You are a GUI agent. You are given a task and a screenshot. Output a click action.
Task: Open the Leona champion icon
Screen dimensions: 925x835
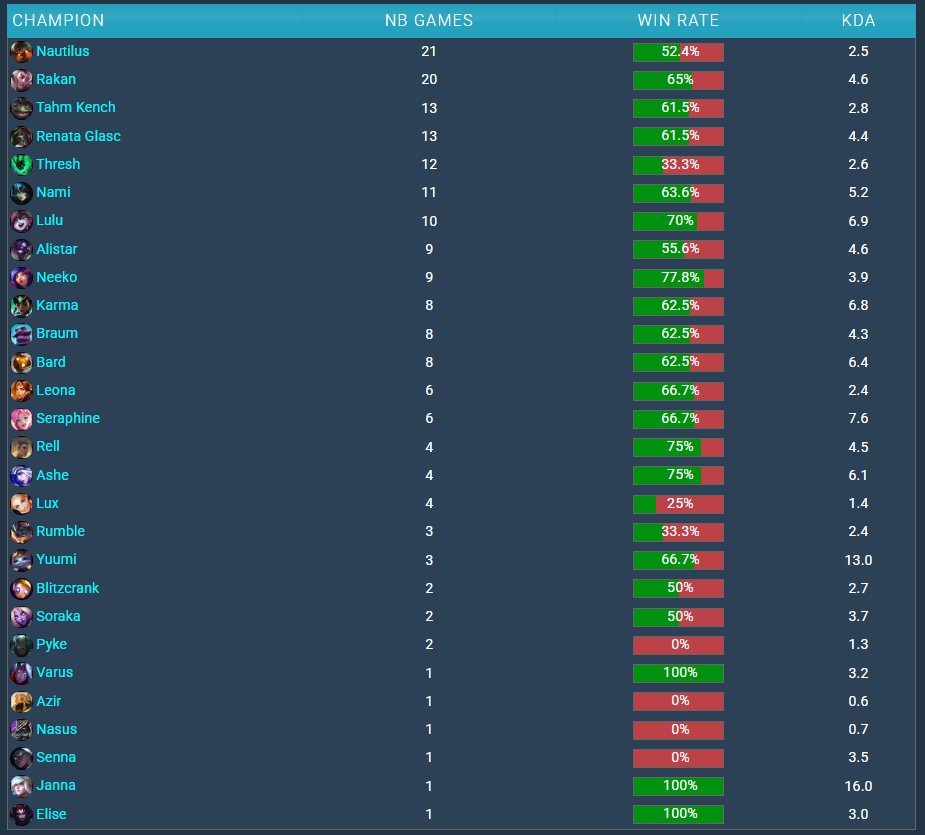click(21, 391)
